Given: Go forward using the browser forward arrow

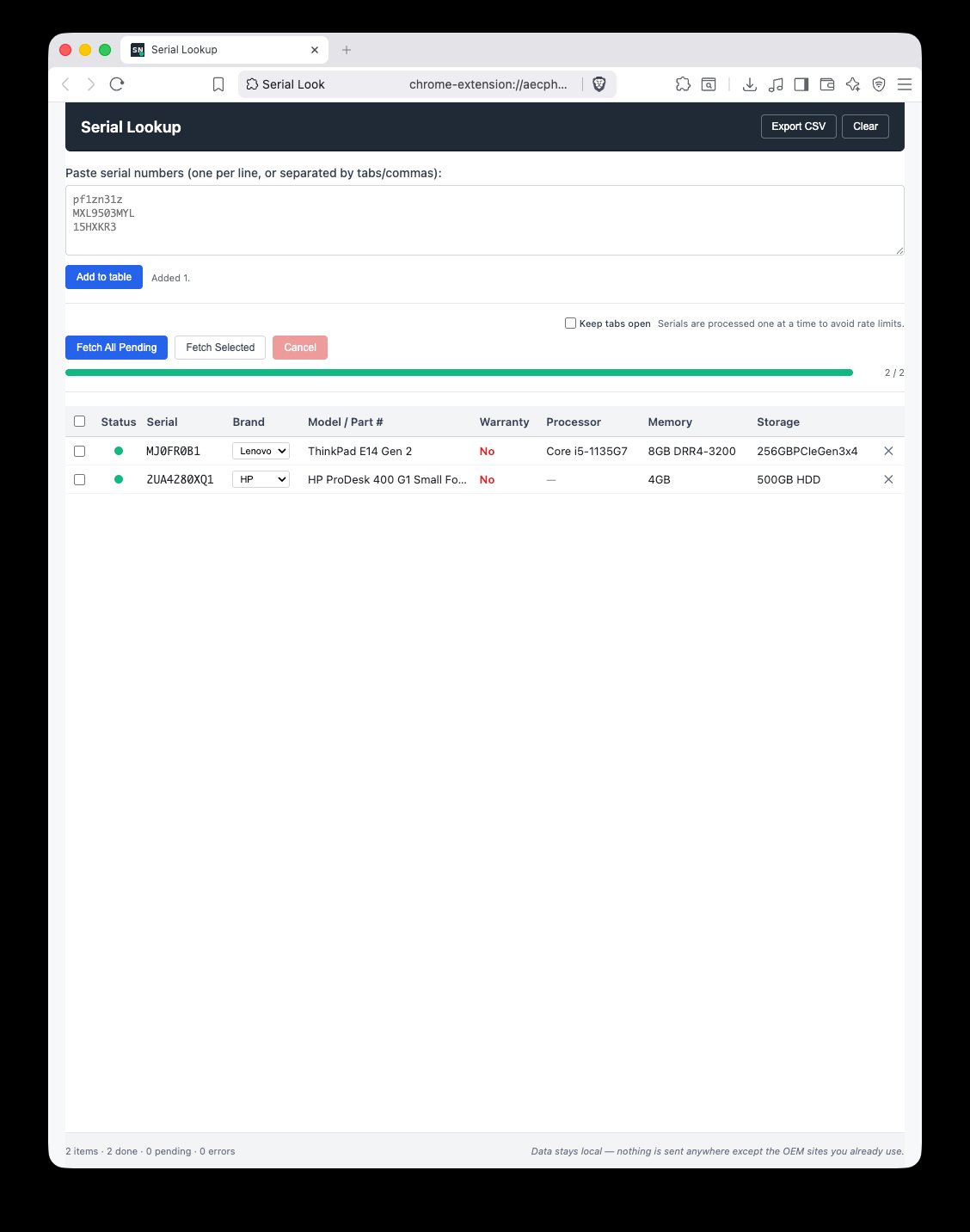Looking at the screenshot, I should [91, 84].
